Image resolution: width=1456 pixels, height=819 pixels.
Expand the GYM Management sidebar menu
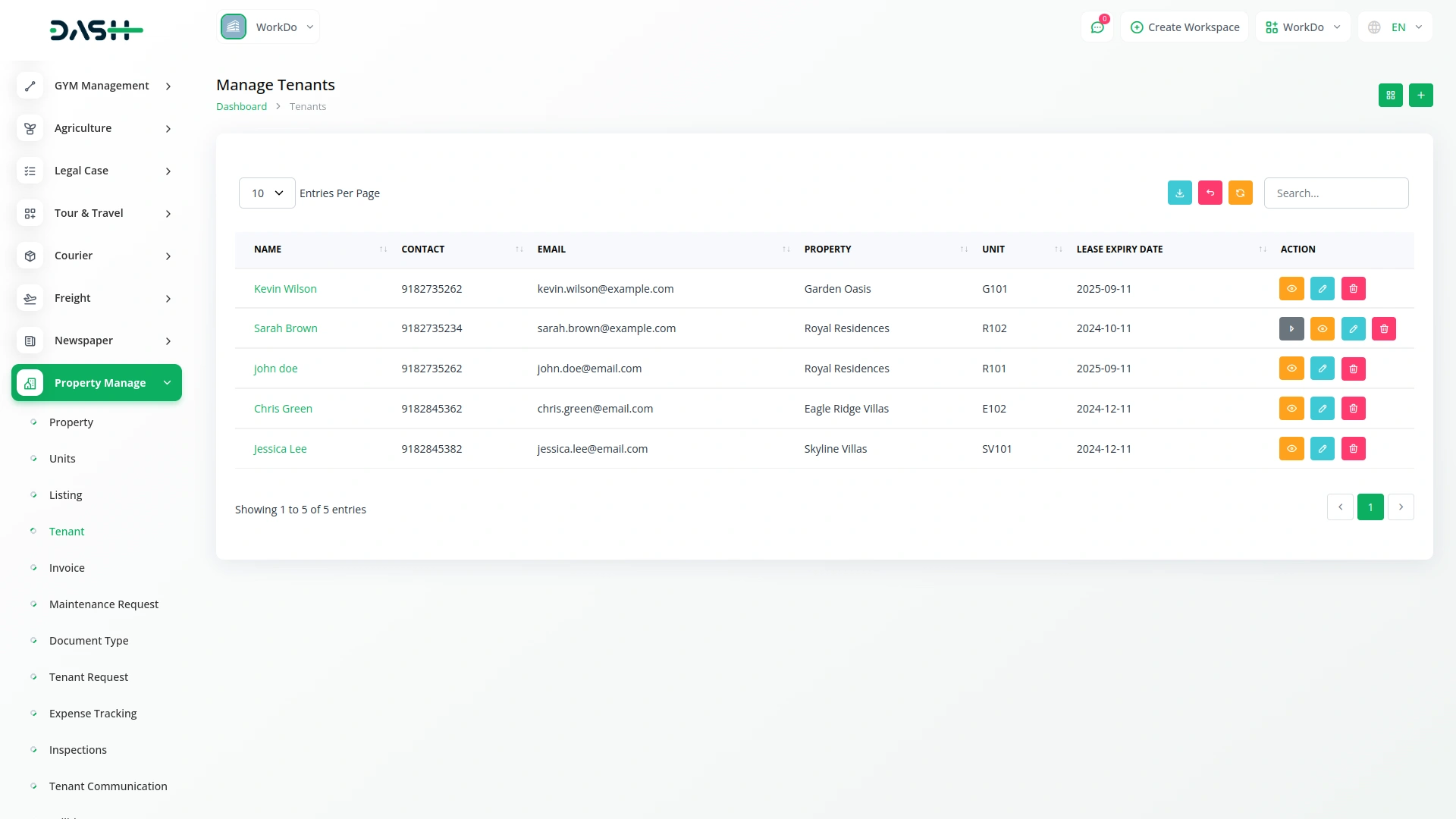[x=102, y=86]
